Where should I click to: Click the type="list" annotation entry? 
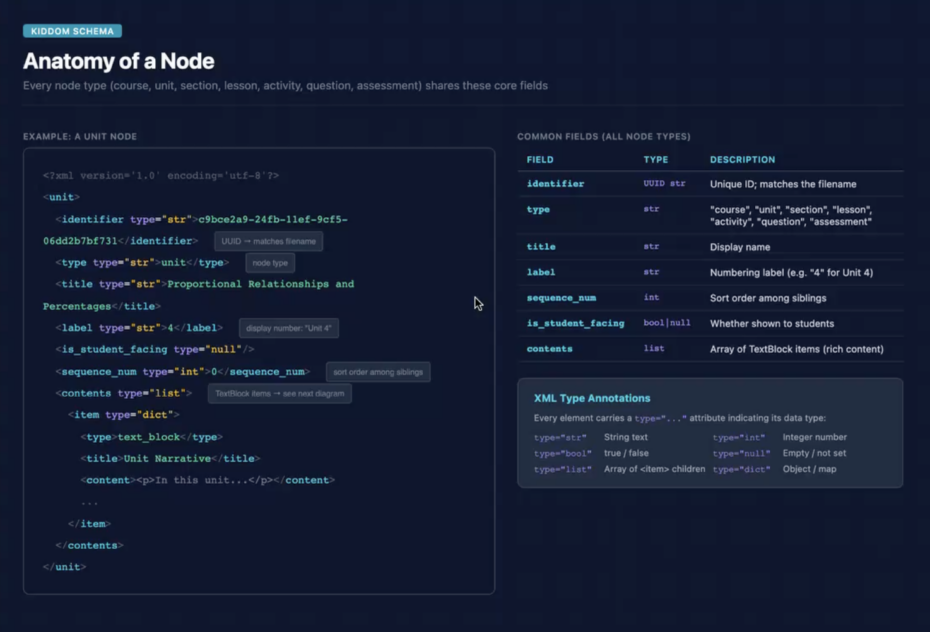pos(562,470)
